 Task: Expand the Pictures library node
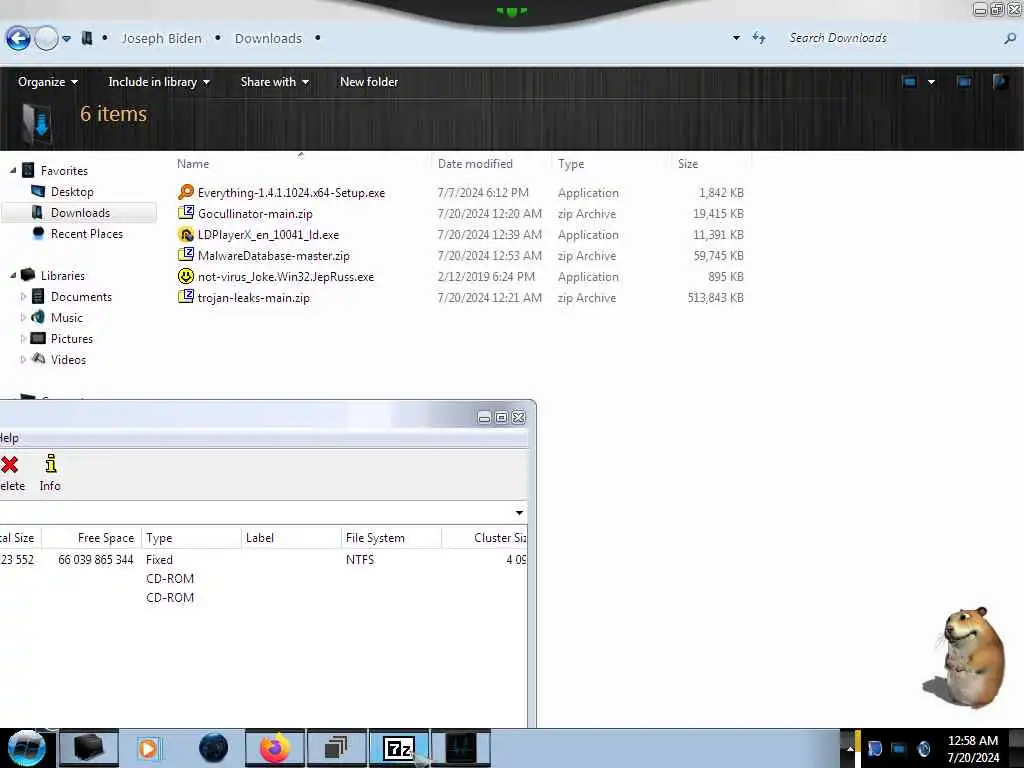[23, 338]
